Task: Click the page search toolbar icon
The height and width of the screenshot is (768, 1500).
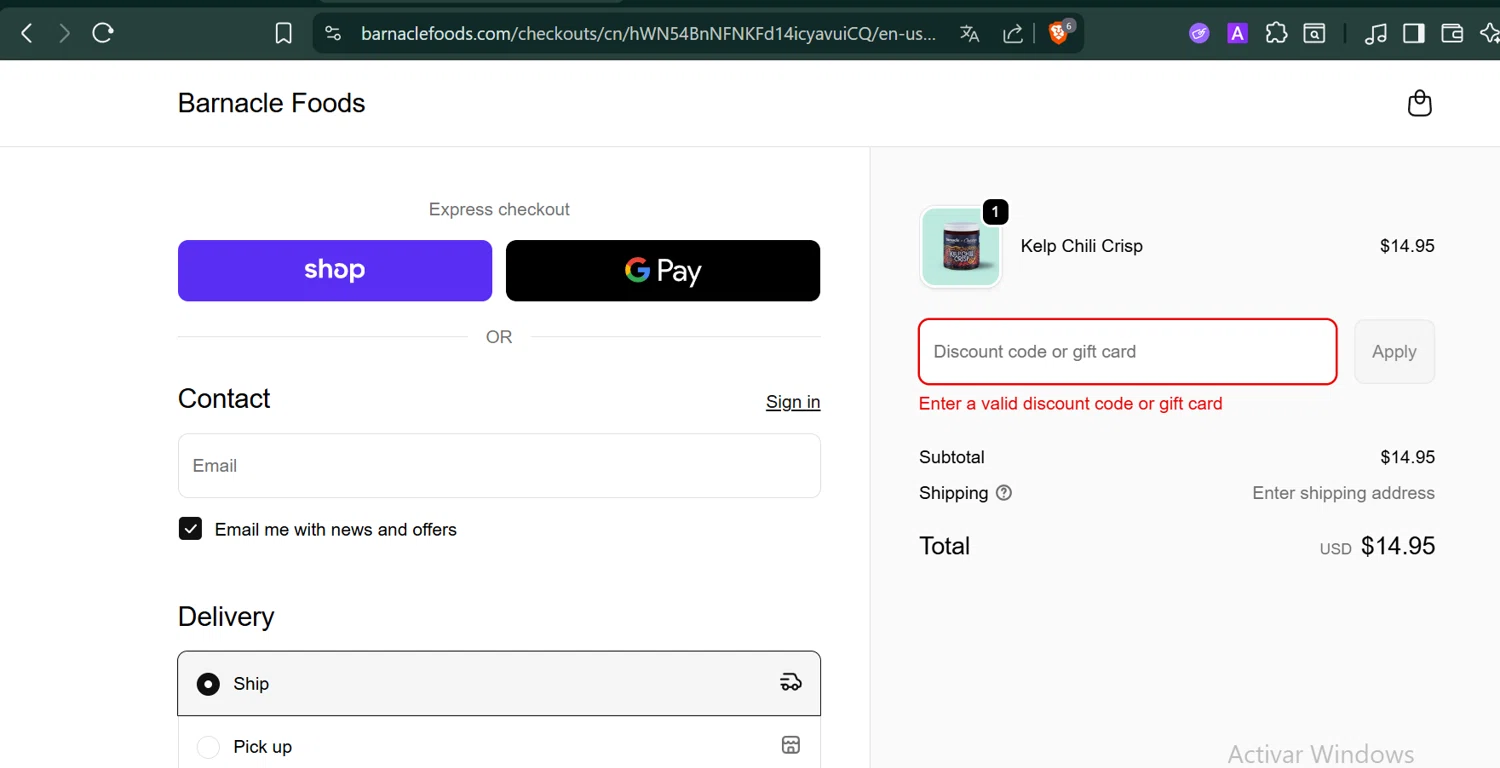Action: pyautogui.click(x=1315, y=34)
